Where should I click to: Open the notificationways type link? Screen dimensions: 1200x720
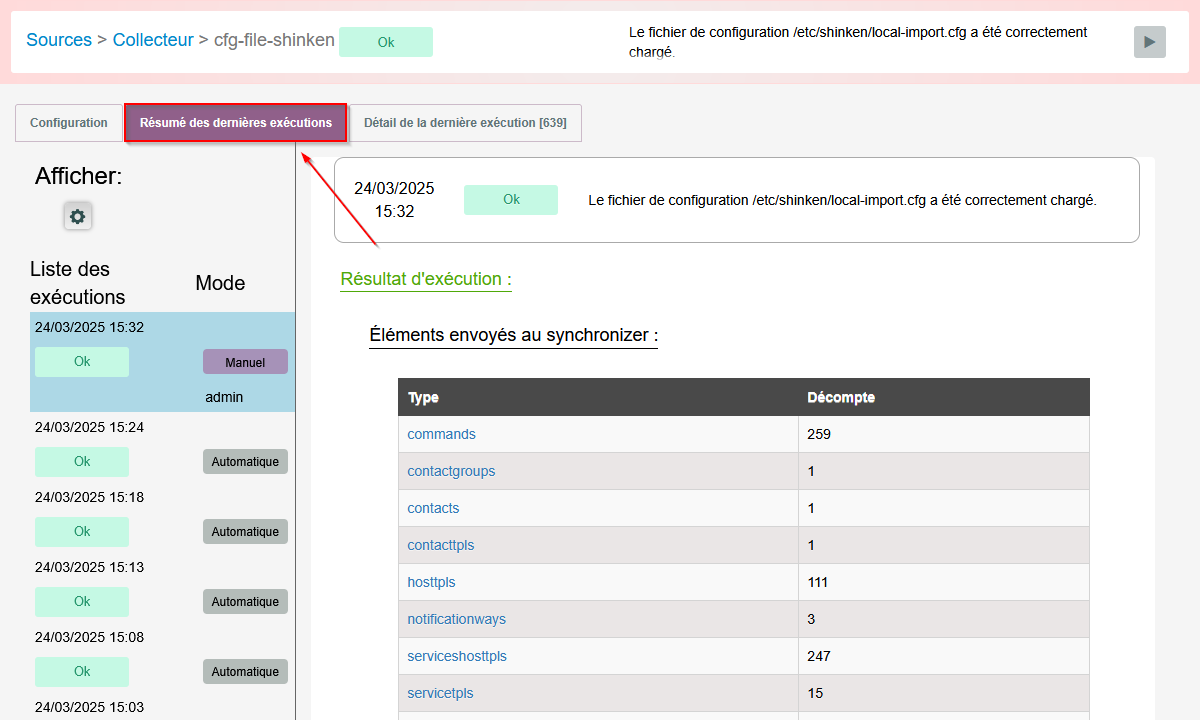456,619
